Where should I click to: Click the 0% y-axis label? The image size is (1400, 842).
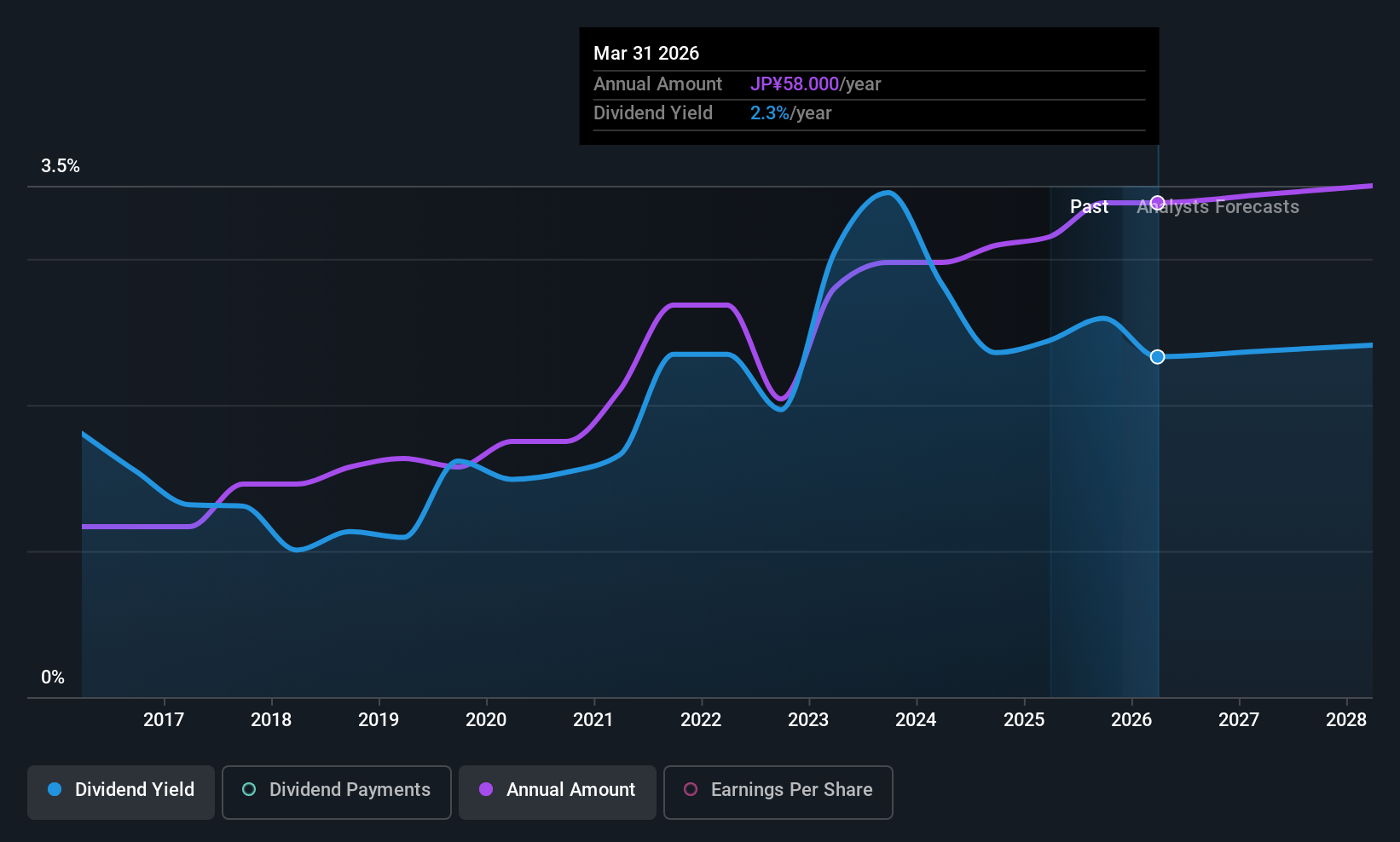(x=53, y=678)
